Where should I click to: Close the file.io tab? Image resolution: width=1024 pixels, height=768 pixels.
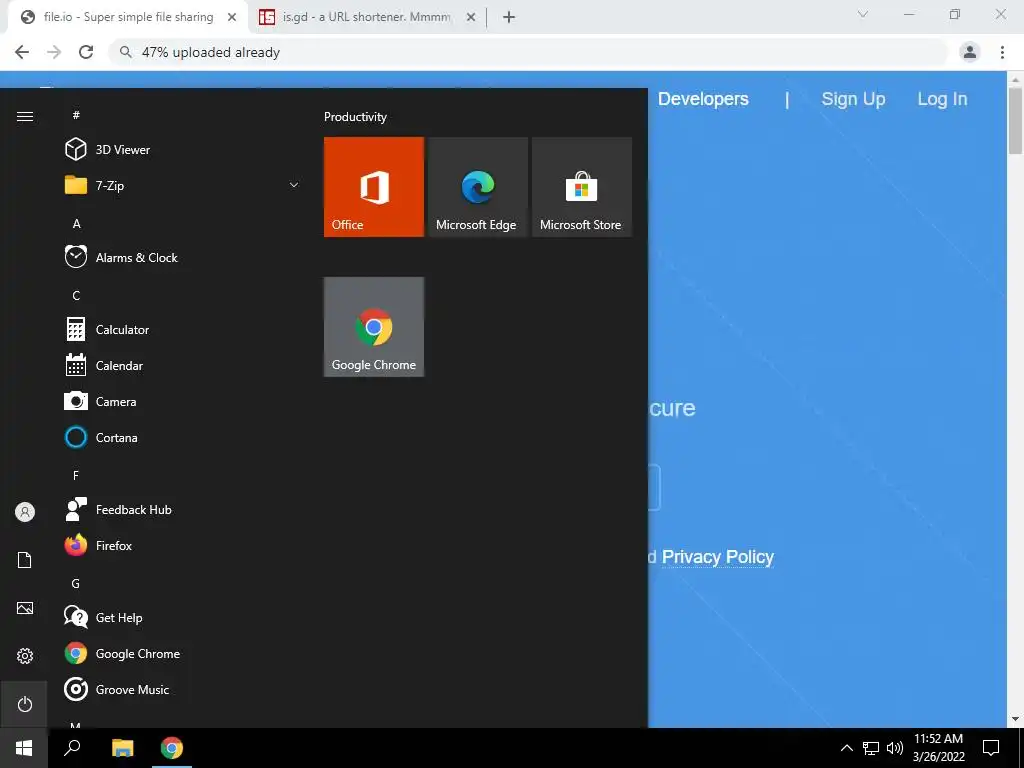232,18
